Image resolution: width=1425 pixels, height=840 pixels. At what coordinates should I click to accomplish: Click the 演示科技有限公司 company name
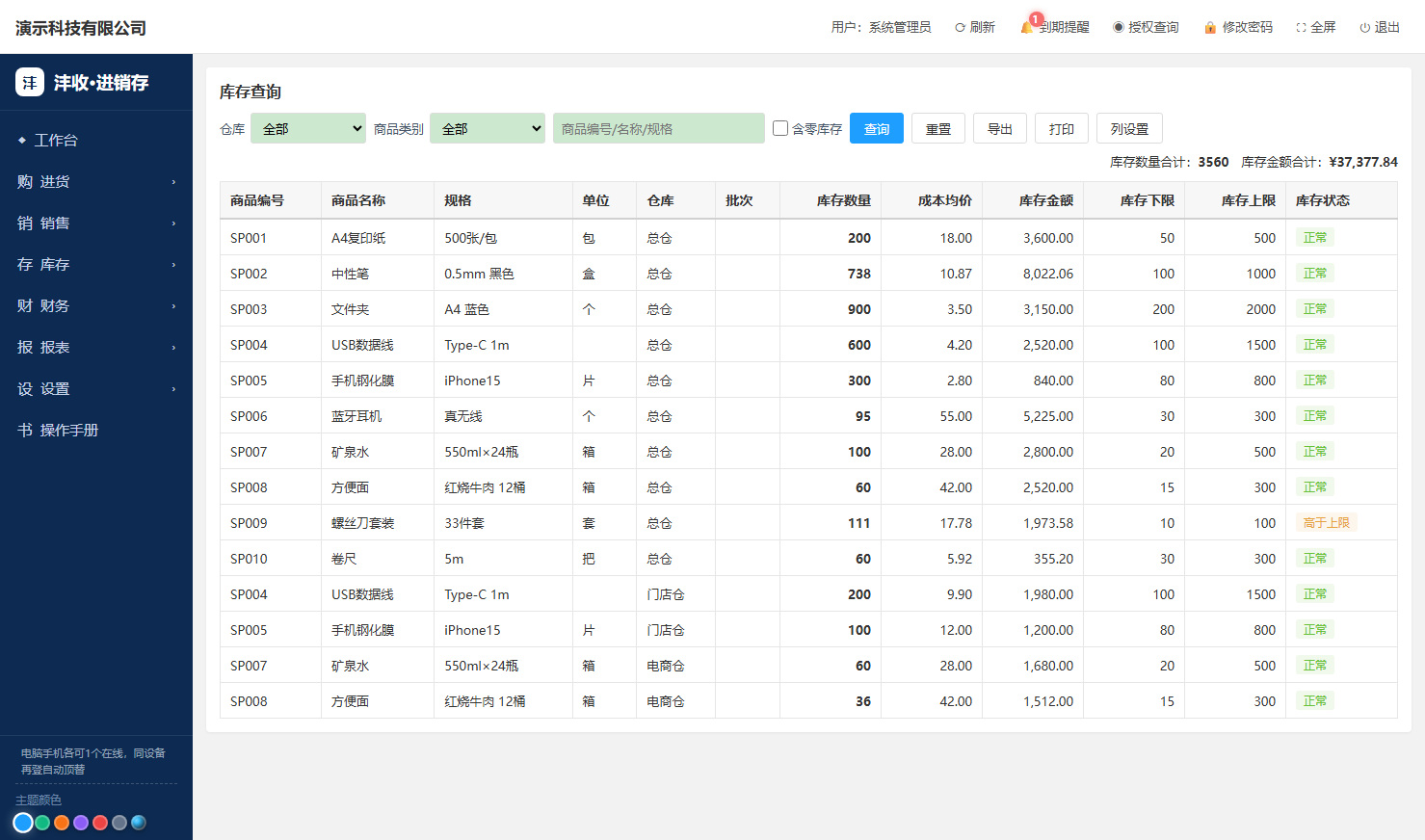pos(81,28)
